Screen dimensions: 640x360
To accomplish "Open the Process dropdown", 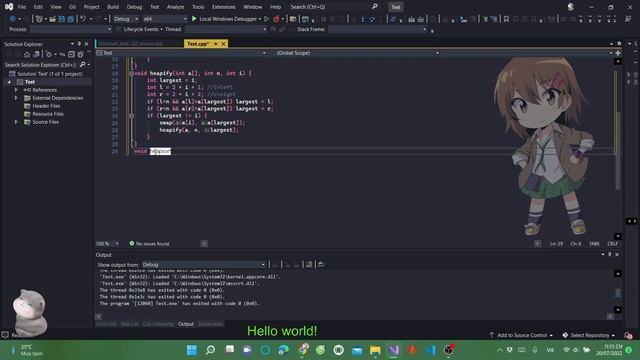I will pyautogui.click(x=71, y=29).
